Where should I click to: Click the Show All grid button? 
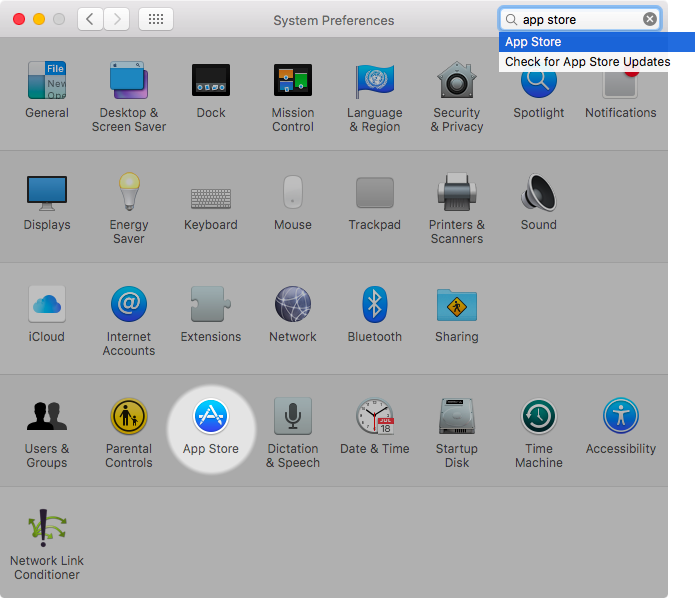point(156,19)
